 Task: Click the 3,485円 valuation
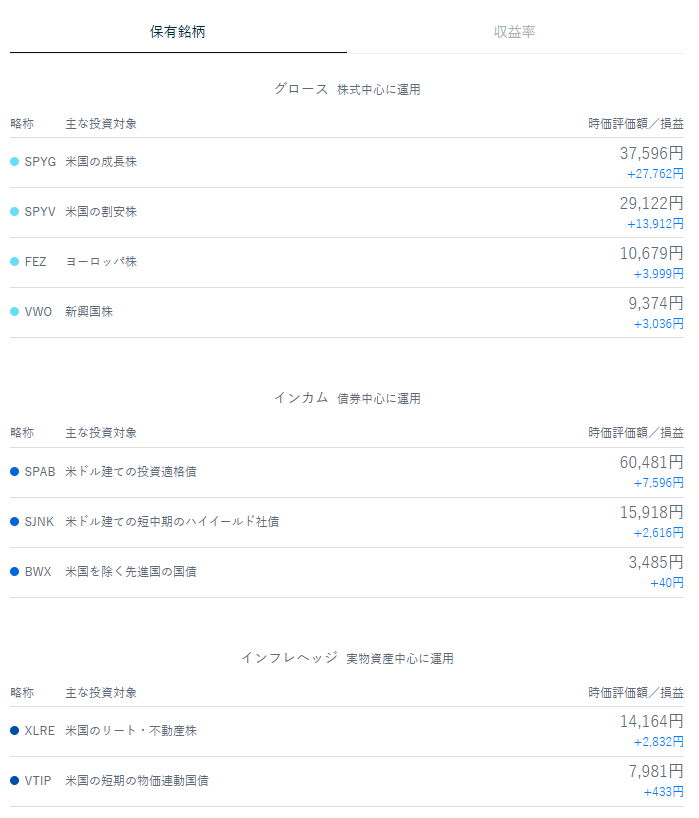(656, 562)
